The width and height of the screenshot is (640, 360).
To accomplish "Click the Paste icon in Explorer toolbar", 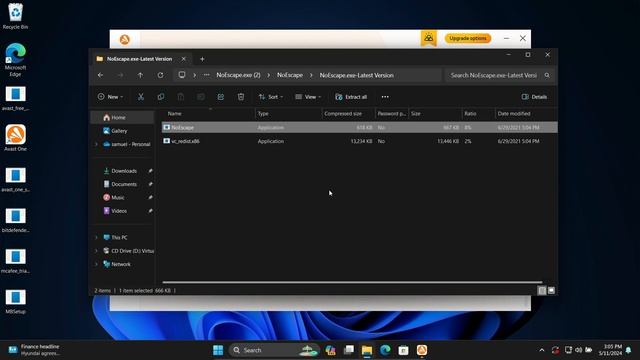I will (x=181, y=97).
